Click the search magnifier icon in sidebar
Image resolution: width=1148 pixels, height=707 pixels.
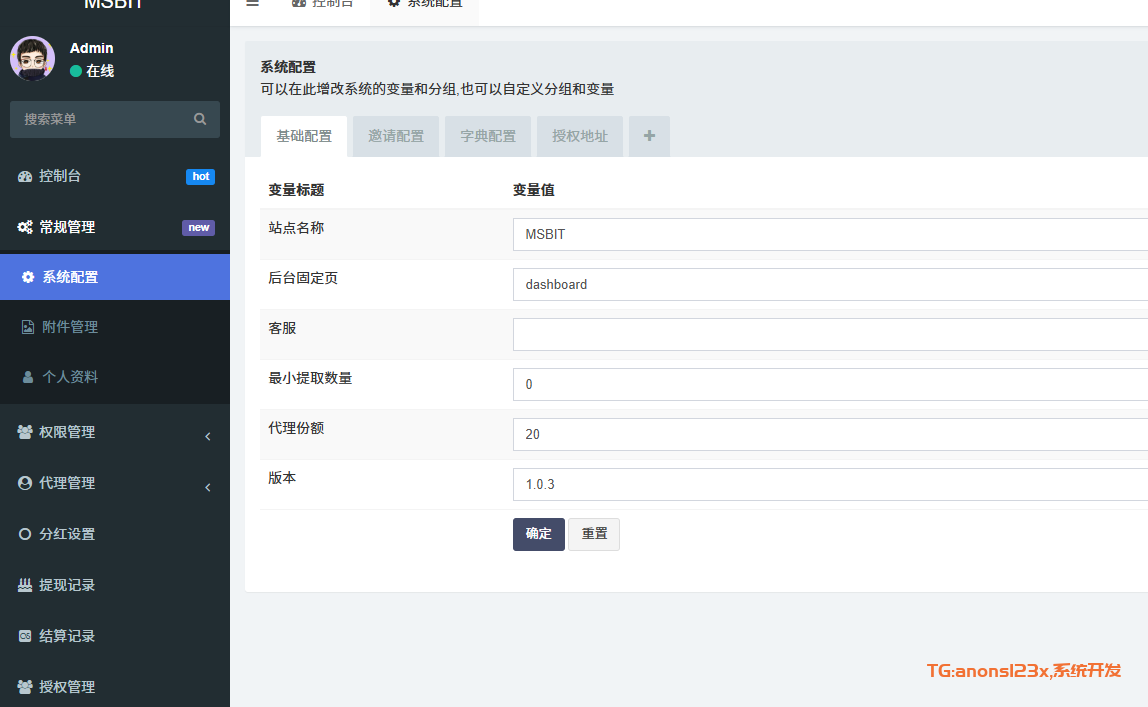200,119
